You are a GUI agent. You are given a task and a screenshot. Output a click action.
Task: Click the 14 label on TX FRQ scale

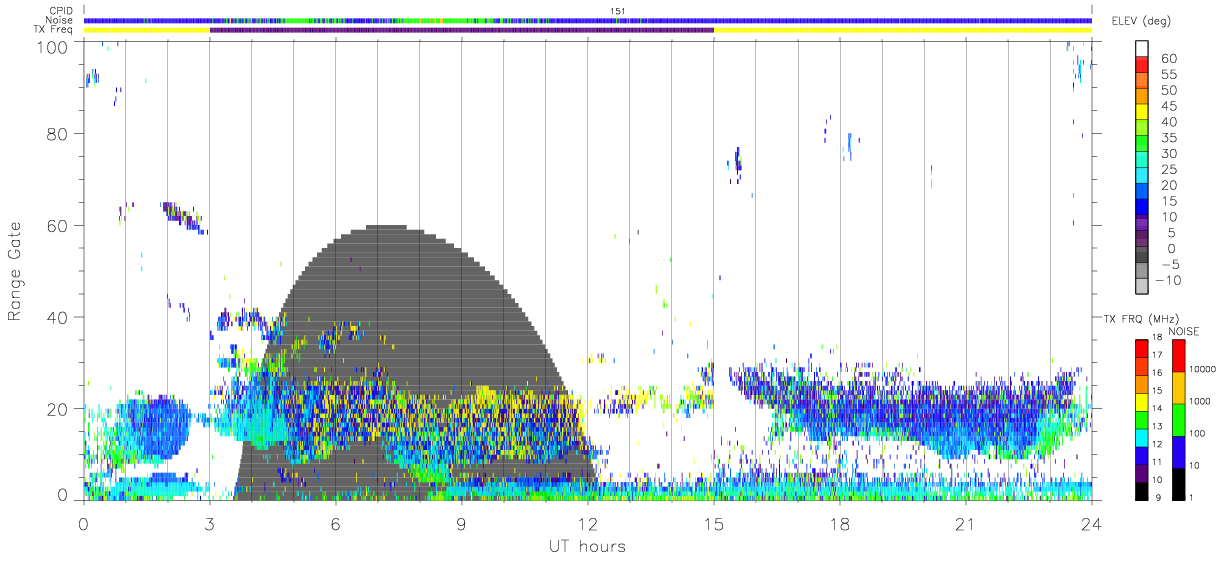tap(1158, 408)
